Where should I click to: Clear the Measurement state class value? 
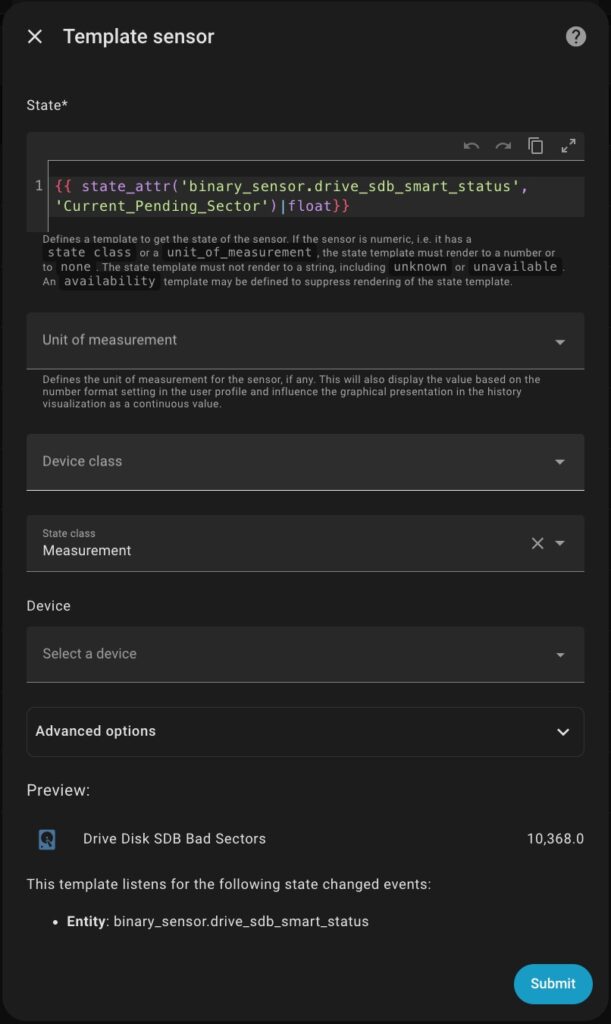point(537,543)
